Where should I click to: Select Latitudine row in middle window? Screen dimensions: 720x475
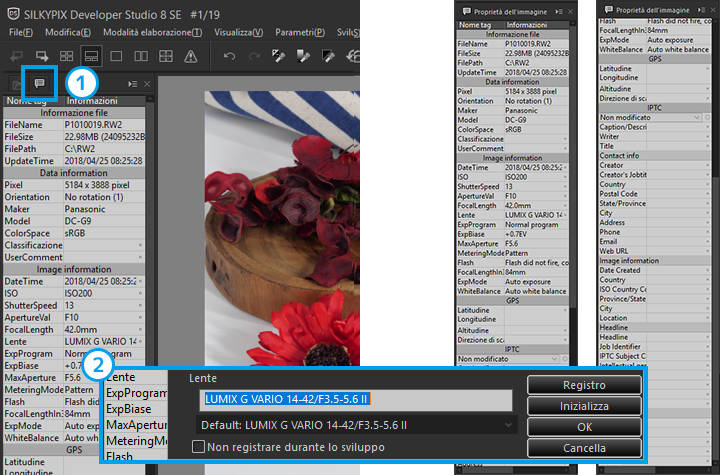[x=512, y=310]
